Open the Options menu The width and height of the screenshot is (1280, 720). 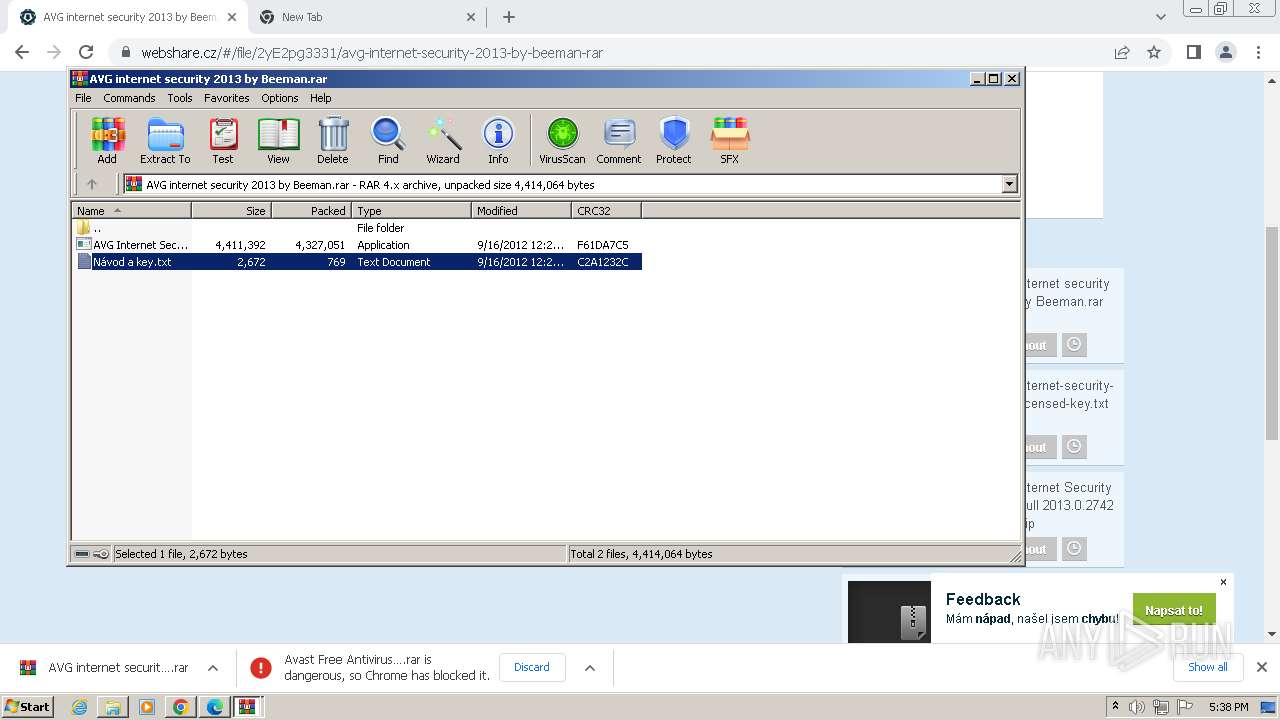pos(280,98)
